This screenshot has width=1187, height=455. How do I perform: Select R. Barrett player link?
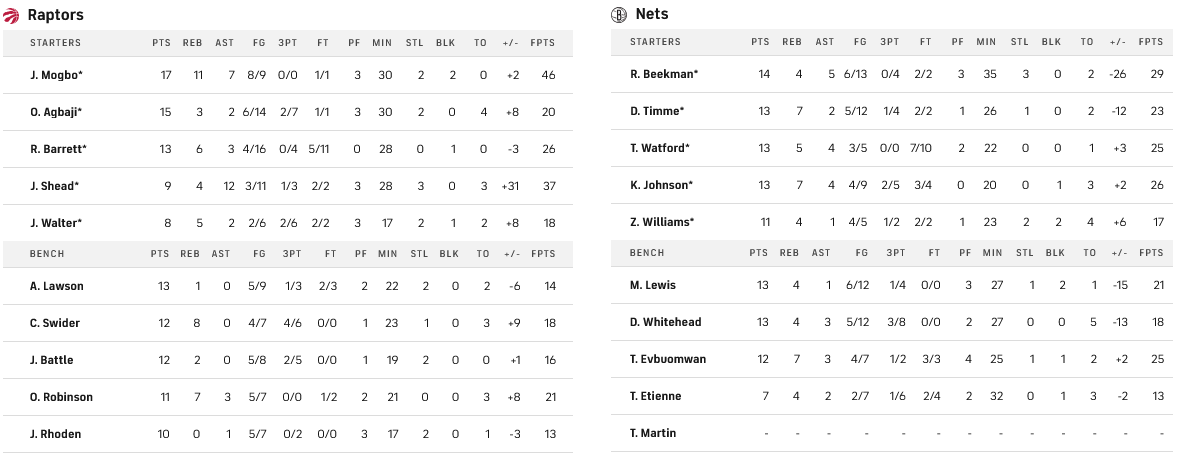pos(58,149)
